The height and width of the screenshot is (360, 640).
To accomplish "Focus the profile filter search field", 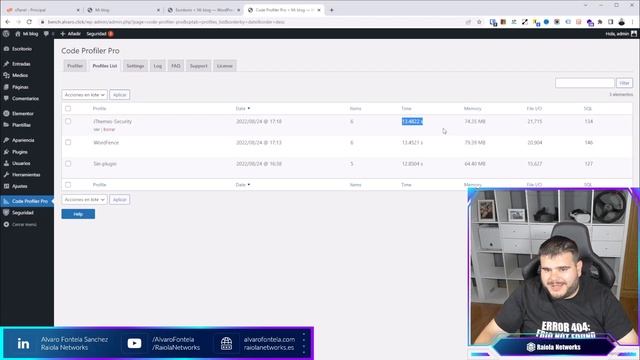I will click(x=584, y=83).
